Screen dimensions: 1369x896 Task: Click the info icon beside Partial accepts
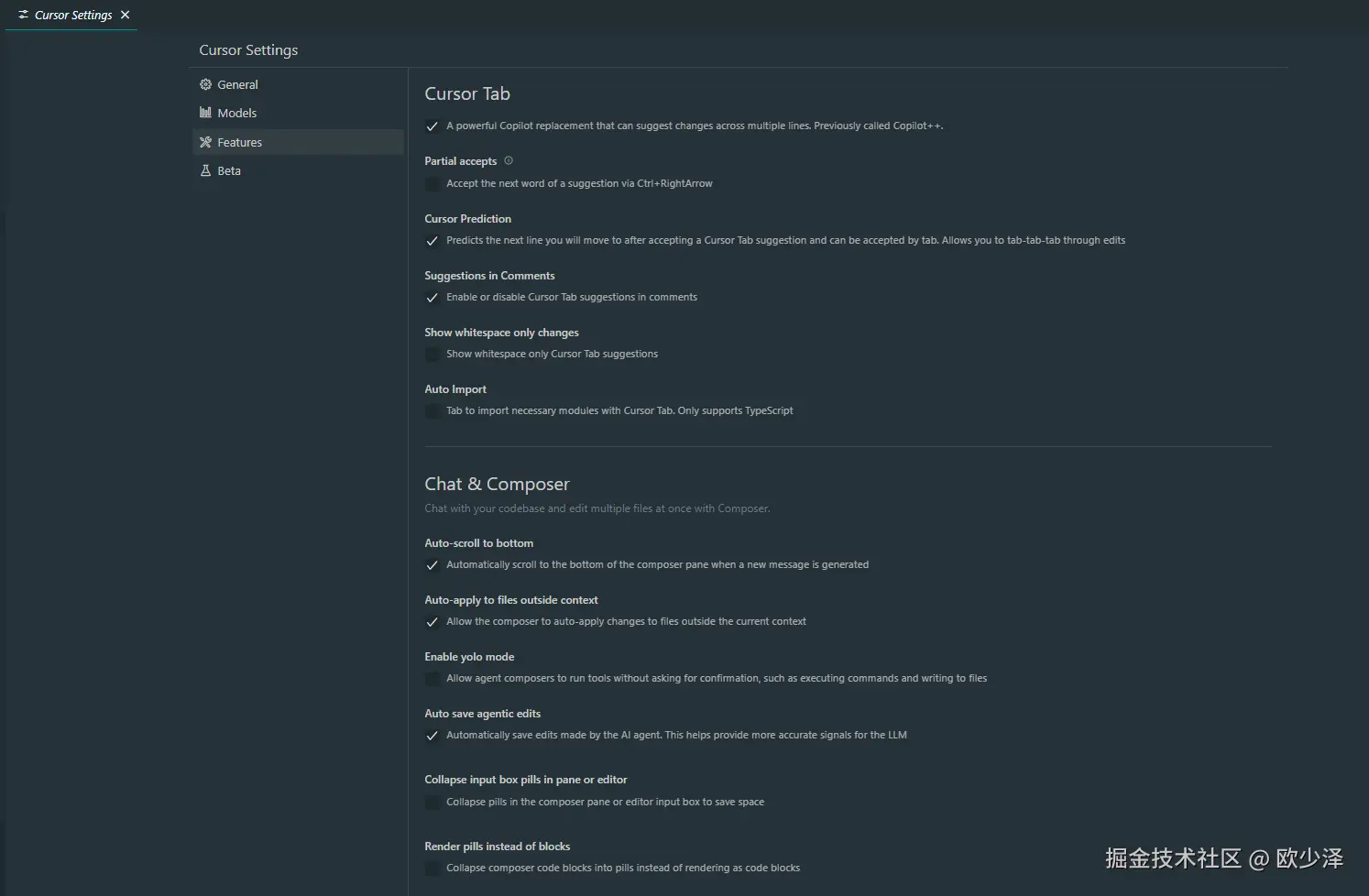click(x=509, y=160)
